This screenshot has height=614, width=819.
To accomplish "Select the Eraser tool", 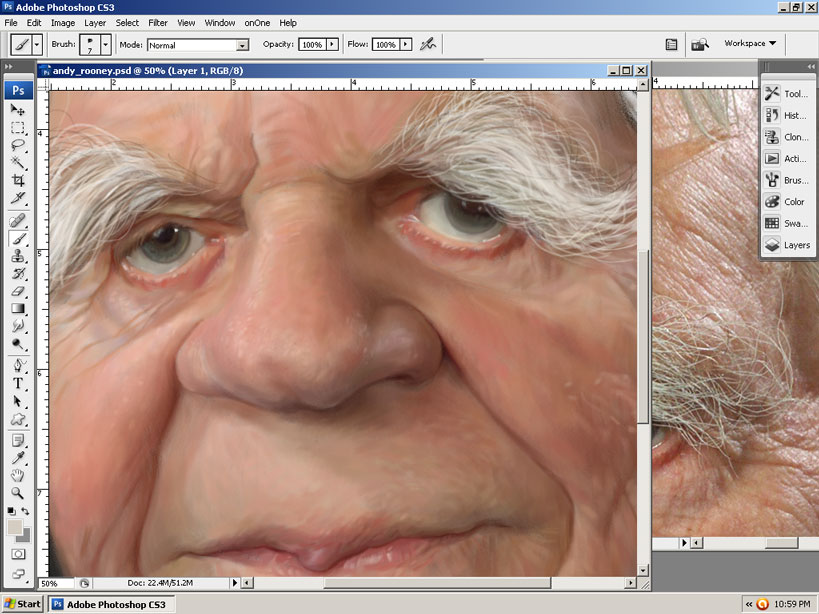I will click(18, 291).
